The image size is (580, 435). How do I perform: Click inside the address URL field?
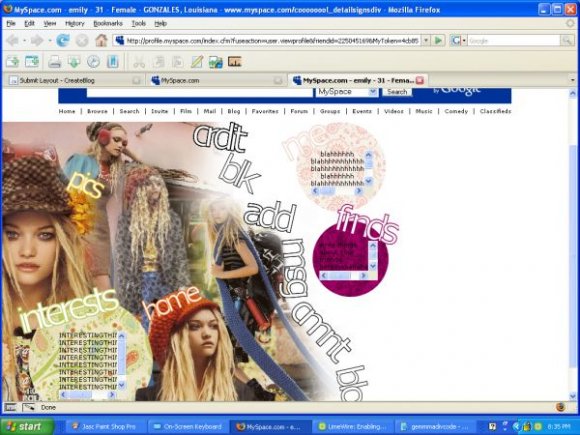click(272, 40)
